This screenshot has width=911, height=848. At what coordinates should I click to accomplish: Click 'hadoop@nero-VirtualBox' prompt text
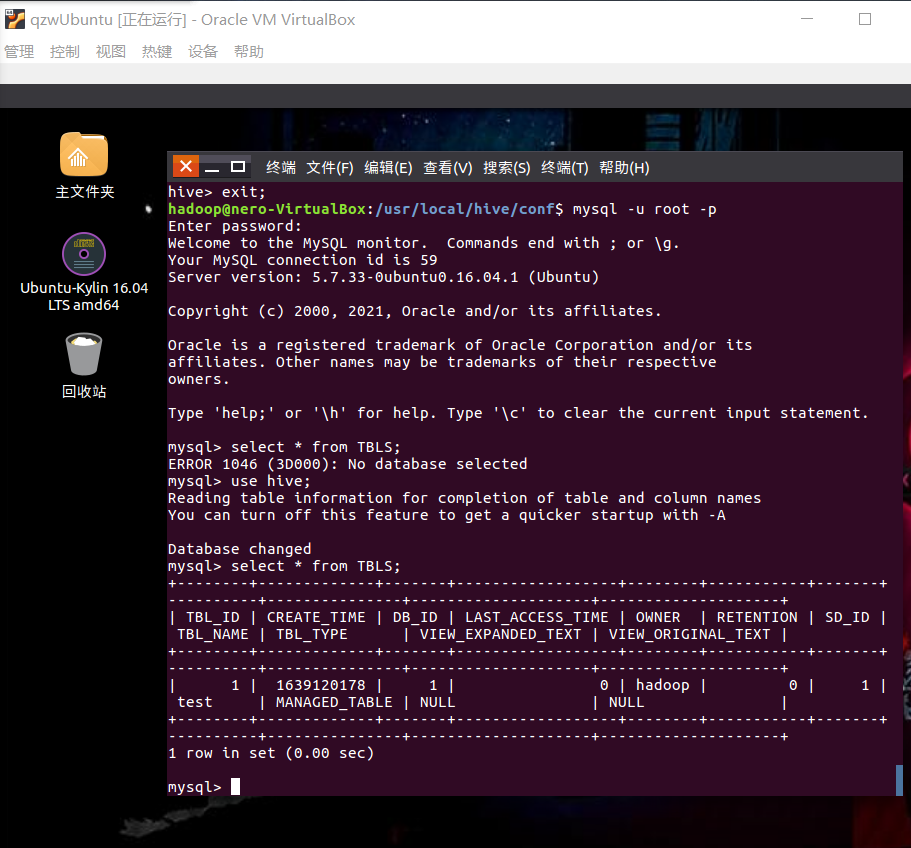pos(267,209)
